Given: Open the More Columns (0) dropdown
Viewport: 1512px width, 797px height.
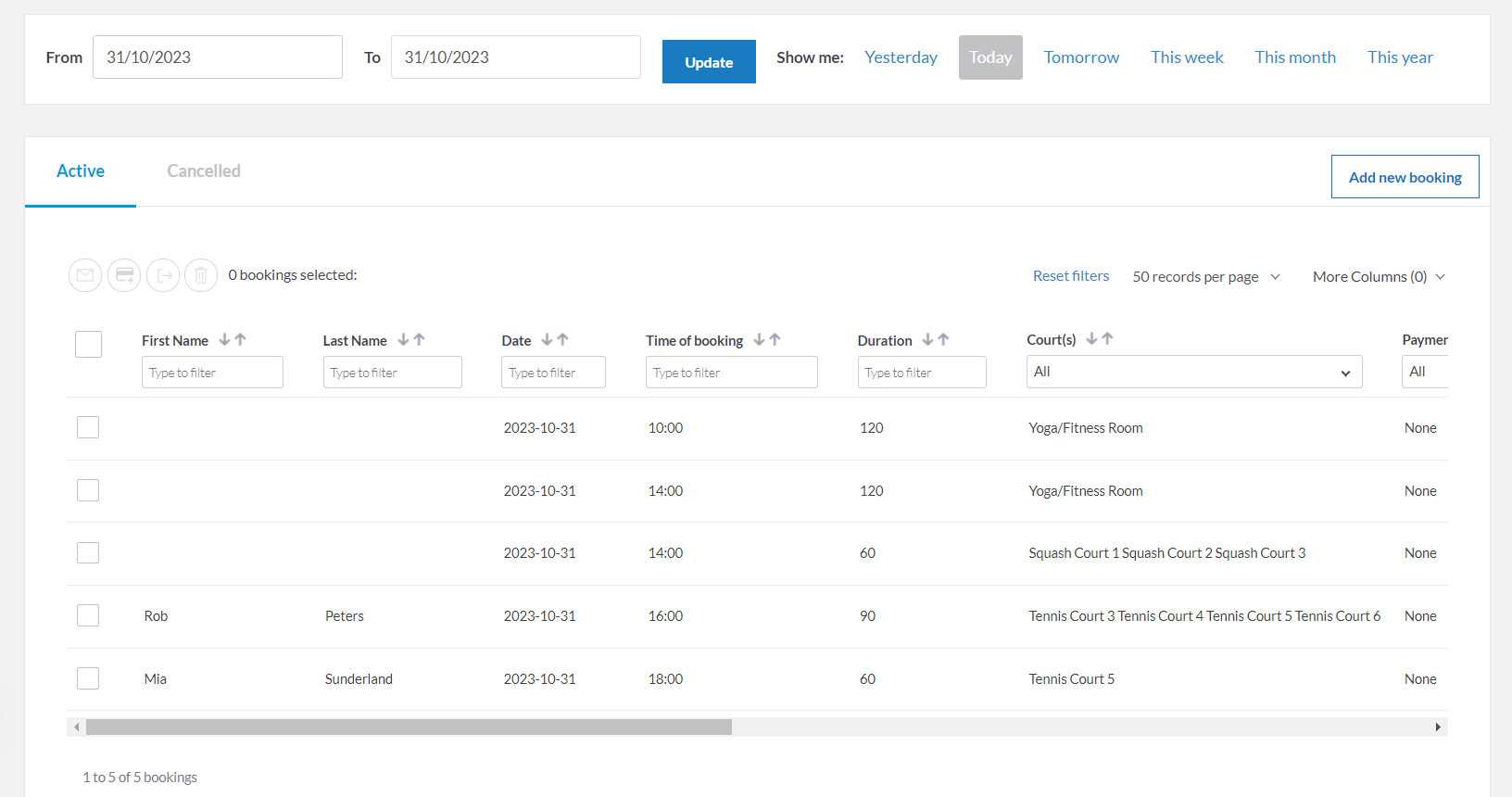Looking at the screenshot, I should click(x=1378, y=277).
